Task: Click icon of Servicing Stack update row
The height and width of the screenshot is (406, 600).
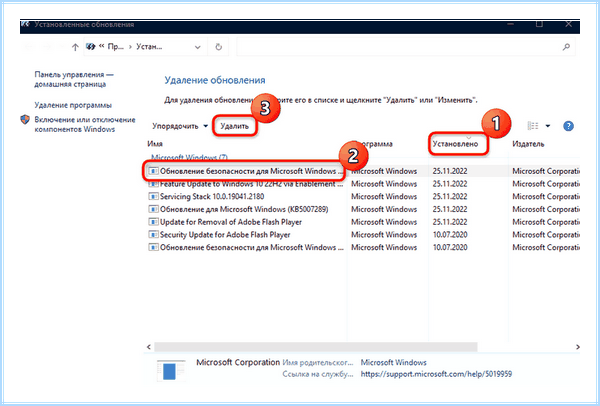Action: (153, 196)
